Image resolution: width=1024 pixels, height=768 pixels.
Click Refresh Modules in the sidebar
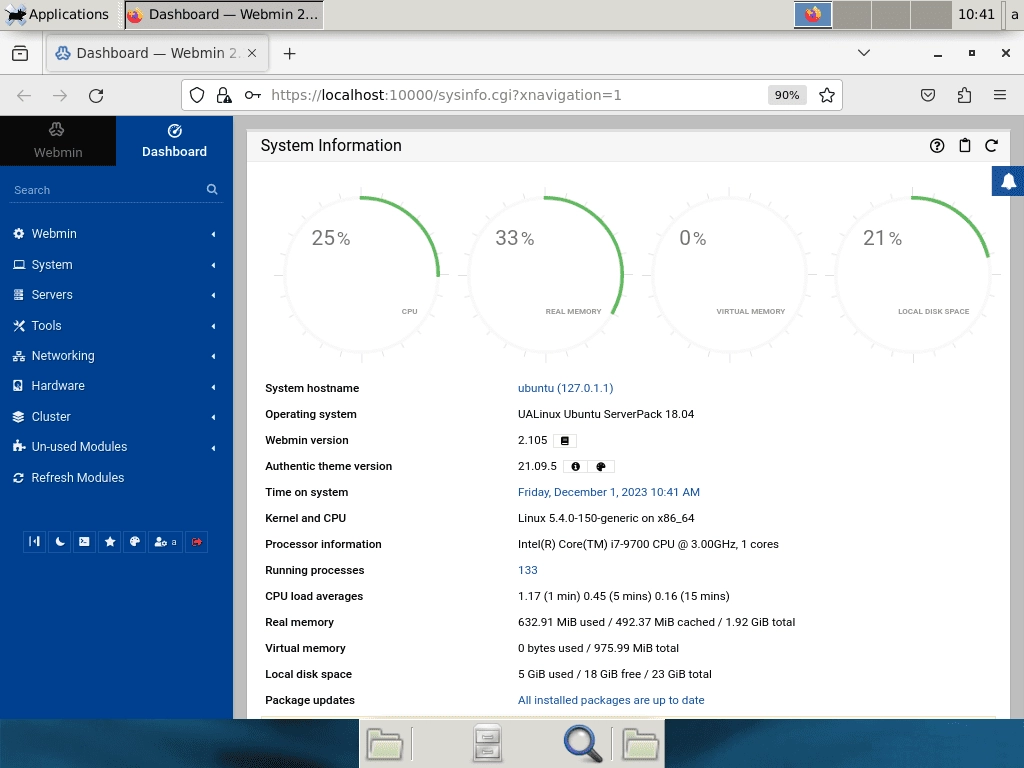coord(77,477)
